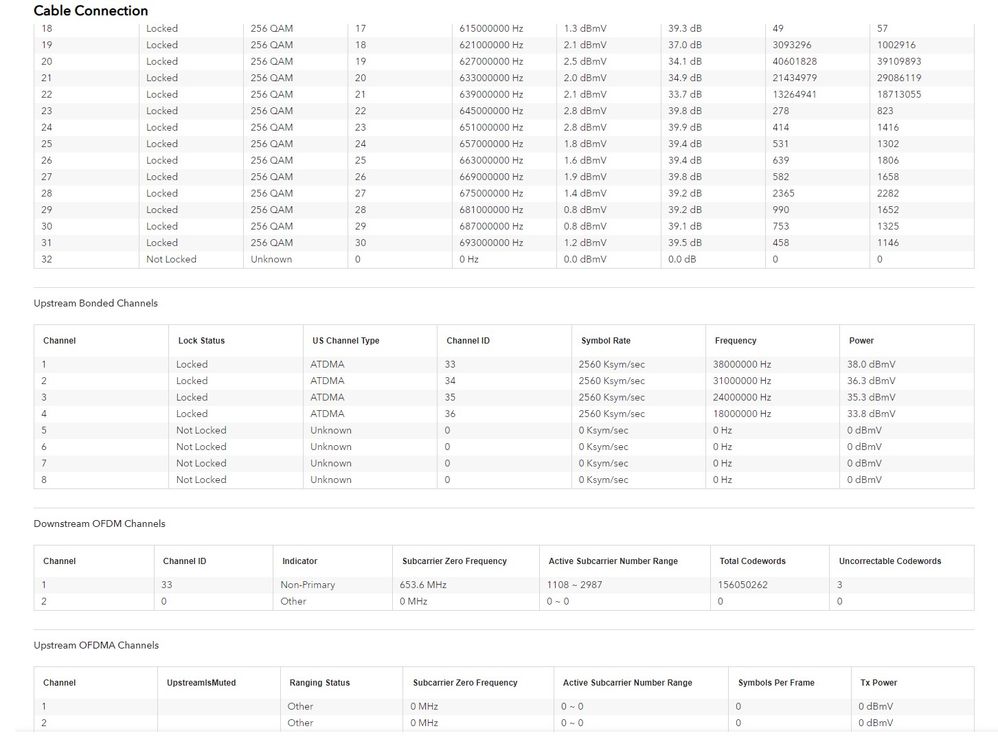Sort by the Lock Status column header
Screen dimensions: 998x740
coord(202,340)
